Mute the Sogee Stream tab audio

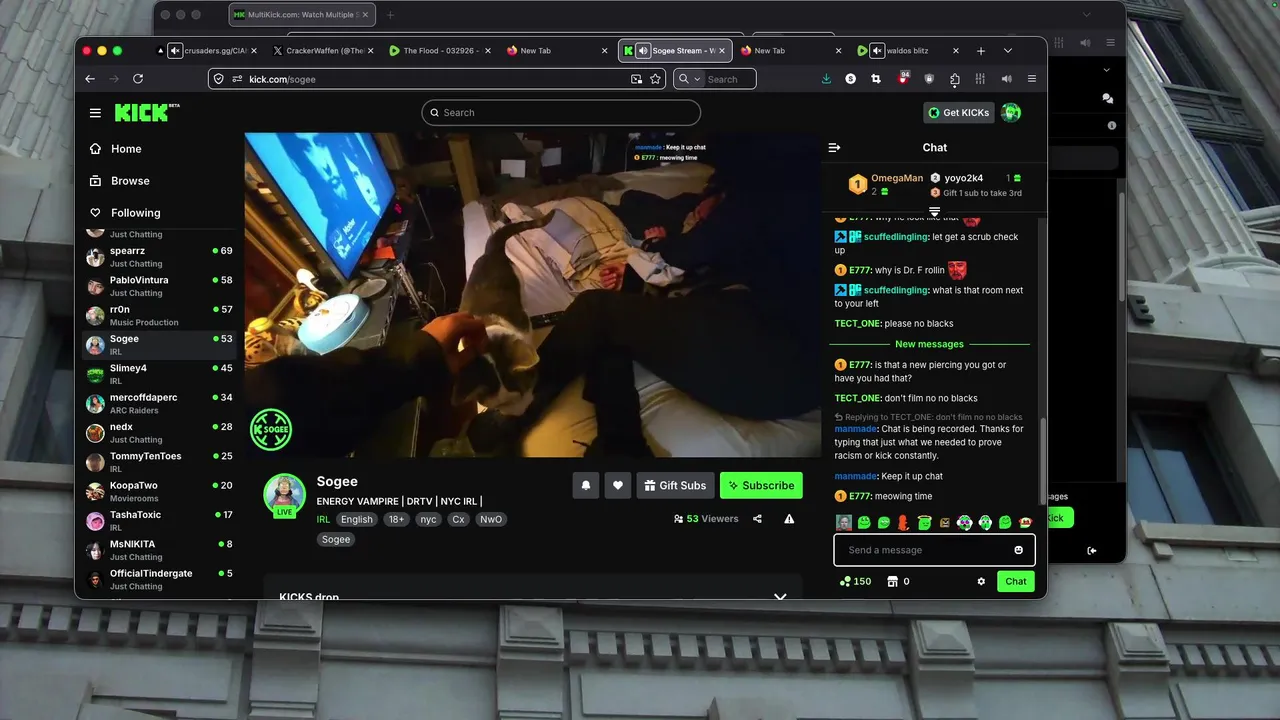643,51
